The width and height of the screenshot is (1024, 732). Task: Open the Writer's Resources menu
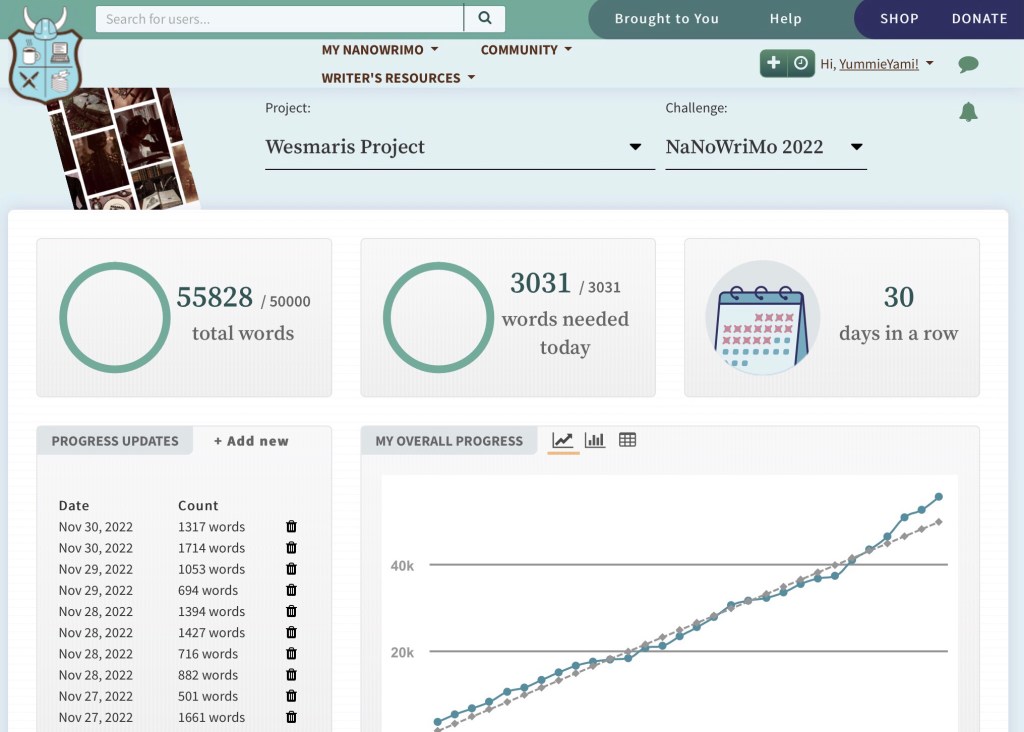[x=398, y=78]
